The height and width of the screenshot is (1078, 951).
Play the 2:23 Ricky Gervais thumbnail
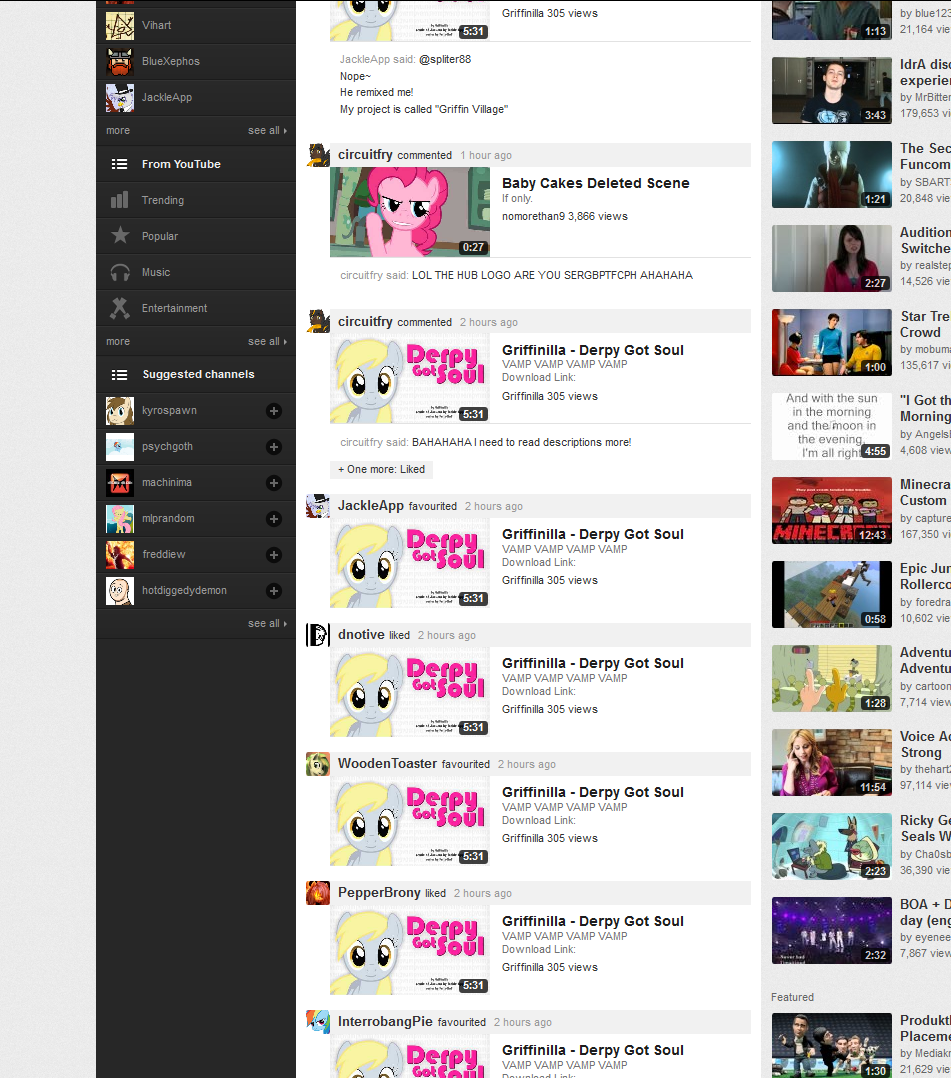[831, 847]
